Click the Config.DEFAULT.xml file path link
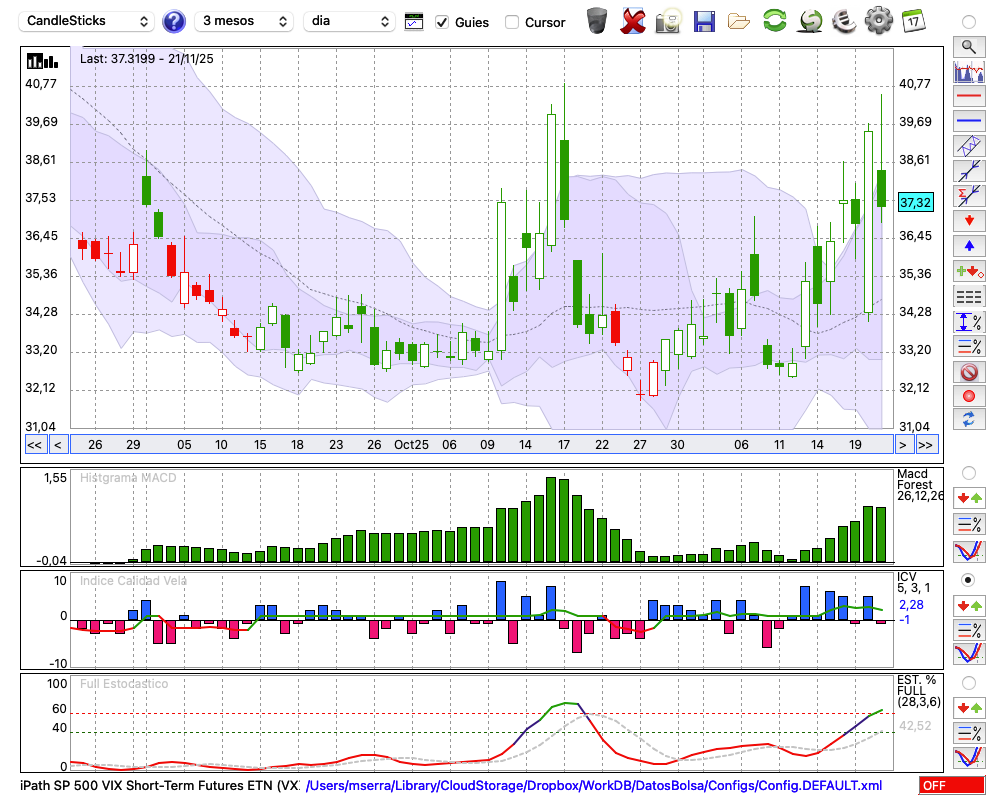1000x800 pixels. pos(593,786)
